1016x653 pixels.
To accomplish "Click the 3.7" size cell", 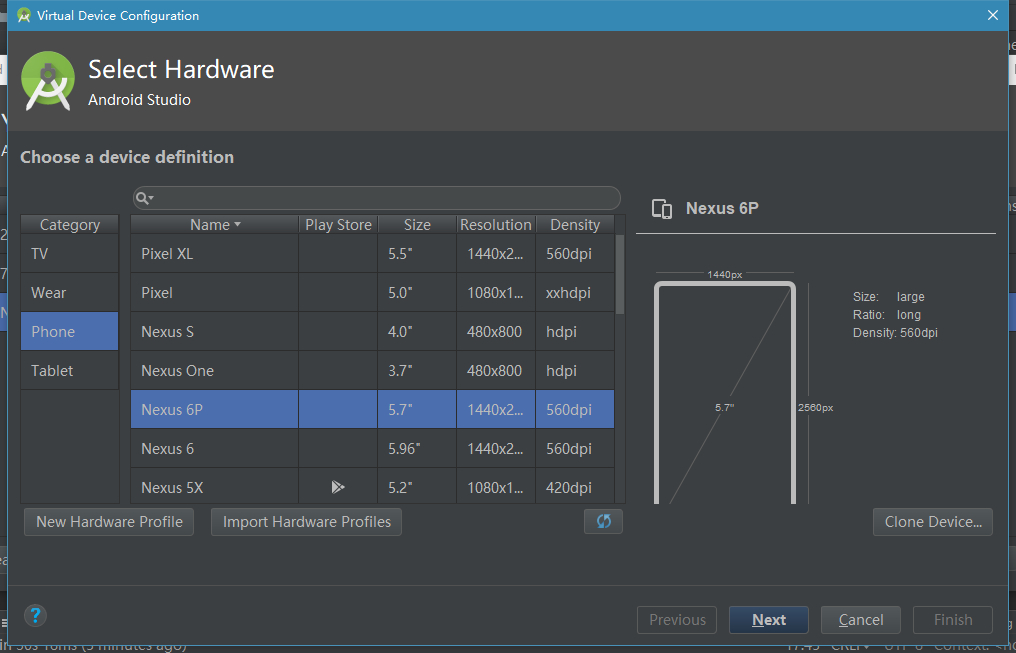I will point(417,370).
